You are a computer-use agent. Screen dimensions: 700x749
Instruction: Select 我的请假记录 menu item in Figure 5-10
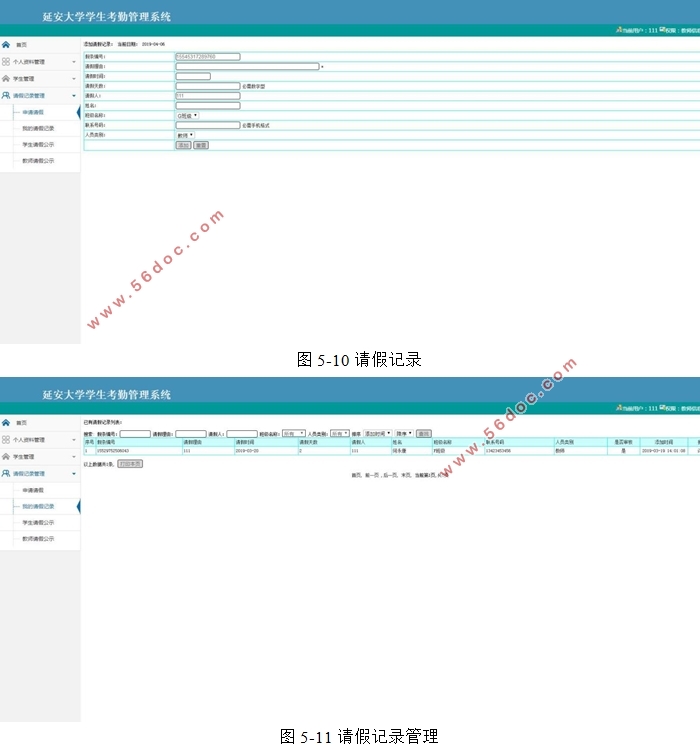[x=38, y=128]
